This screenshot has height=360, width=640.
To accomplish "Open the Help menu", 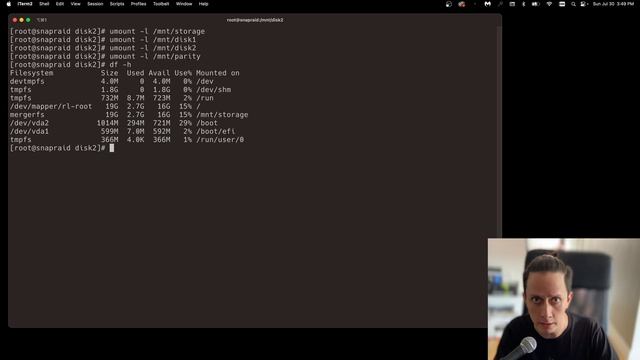I will click(203, 4).
